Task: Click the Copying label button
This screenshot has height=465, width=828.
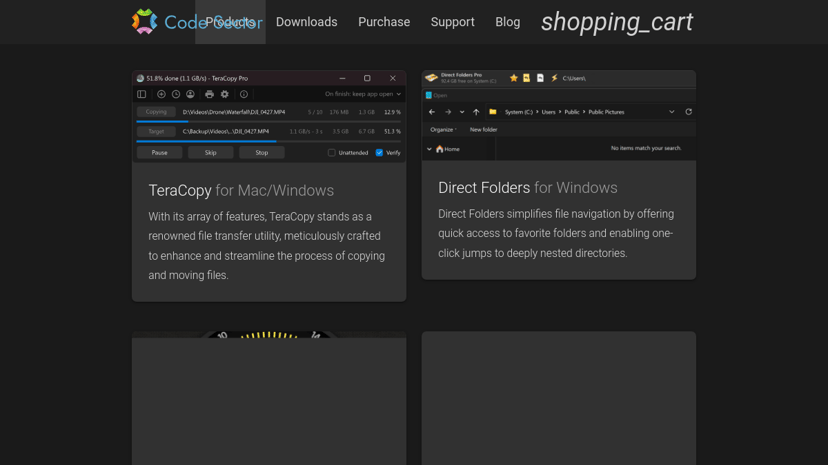Action: click(x=156, y=112)
